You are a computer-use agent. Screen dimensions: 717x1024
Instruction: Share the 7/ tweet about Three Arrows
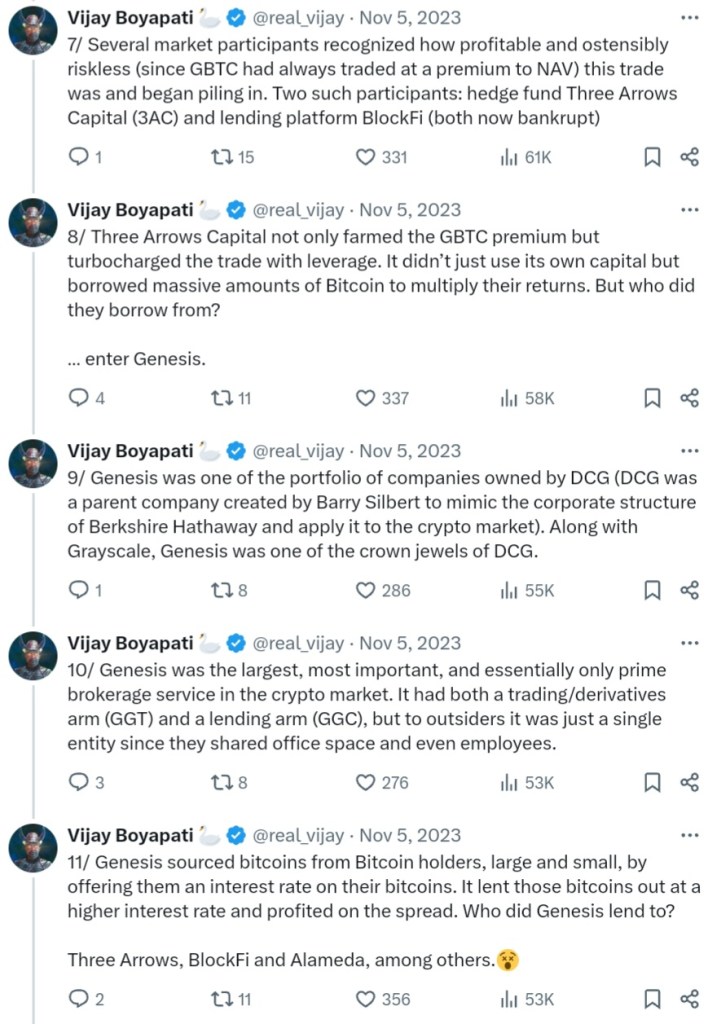click(x=689, y=157)
